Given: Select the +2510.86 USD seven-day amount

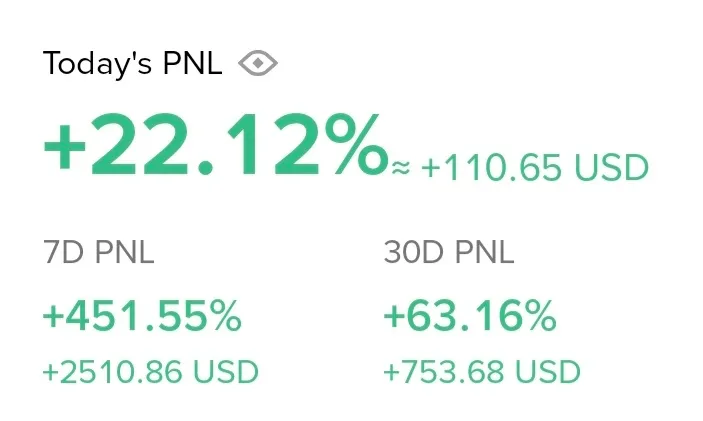Looking at the screenshot, I should (150, 373).
